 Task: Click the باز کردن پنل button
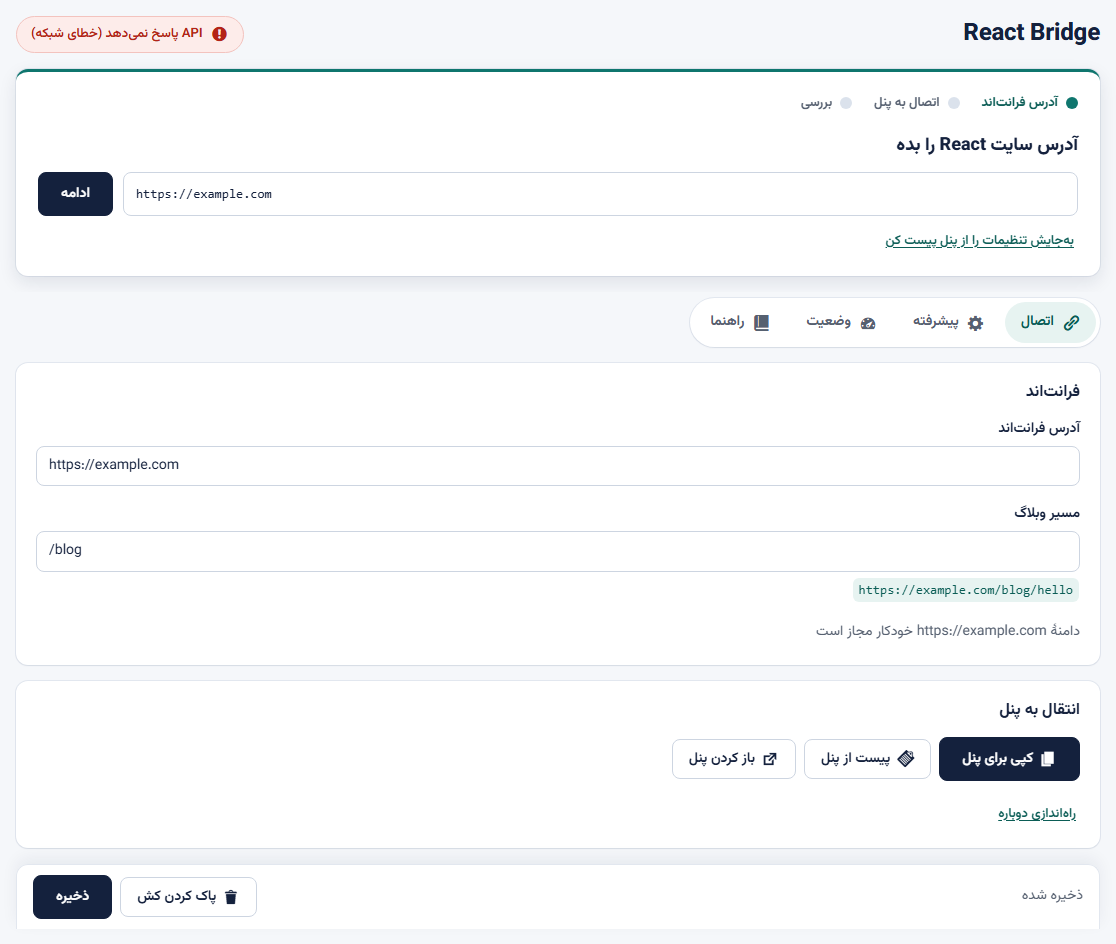[734, 759]
